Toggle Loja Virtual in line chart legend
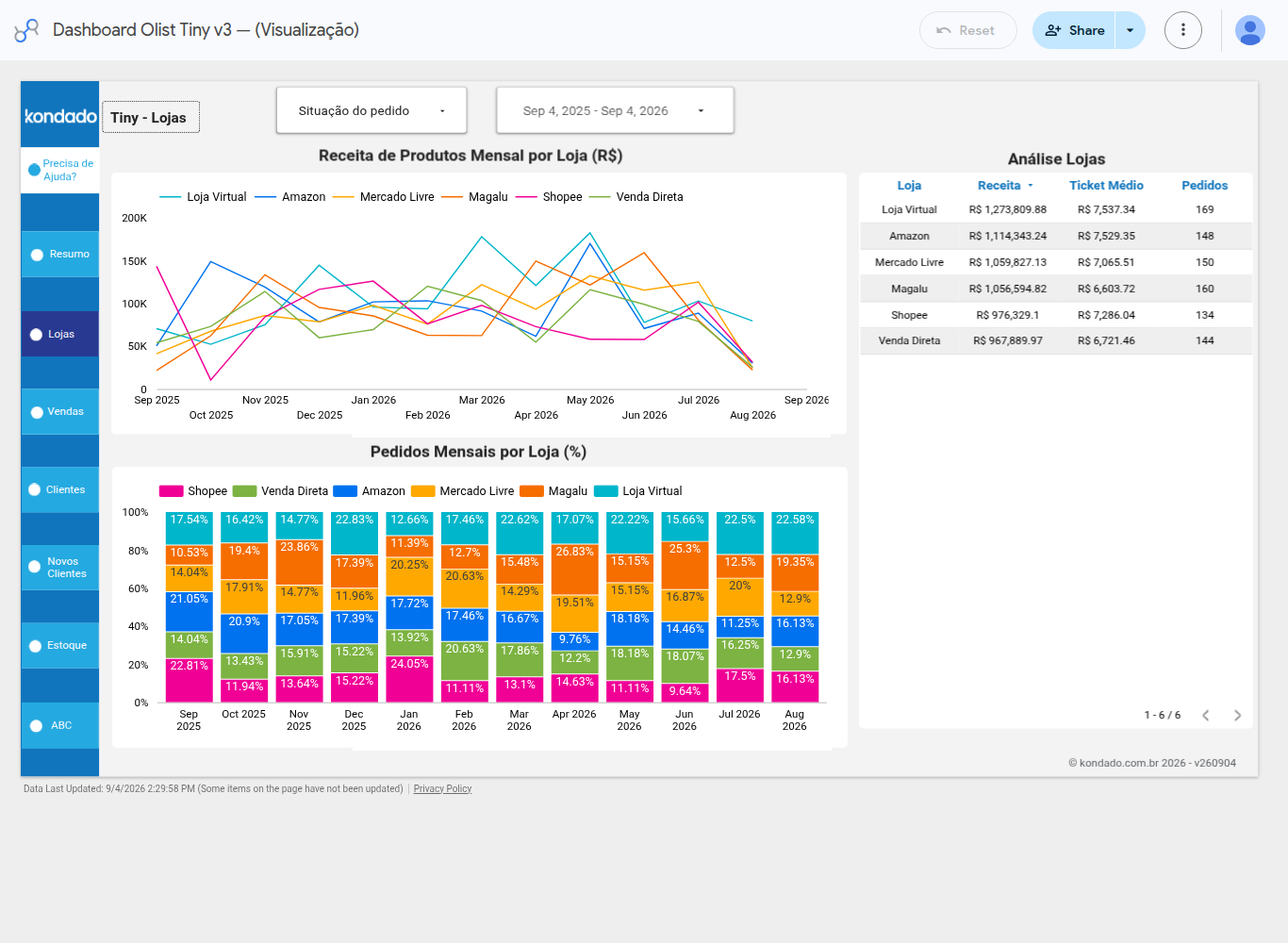Screen dimensions: 1288x943 203,197
